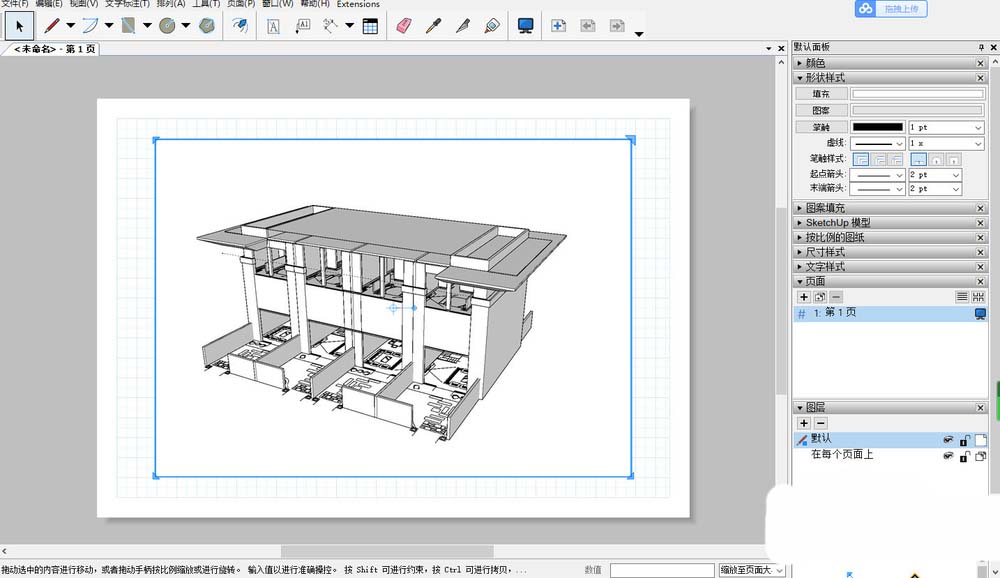Toggle lock on 在每个页面上 layer
Image resolution: width=1000 pixels, height=578 pixels.
965,456
